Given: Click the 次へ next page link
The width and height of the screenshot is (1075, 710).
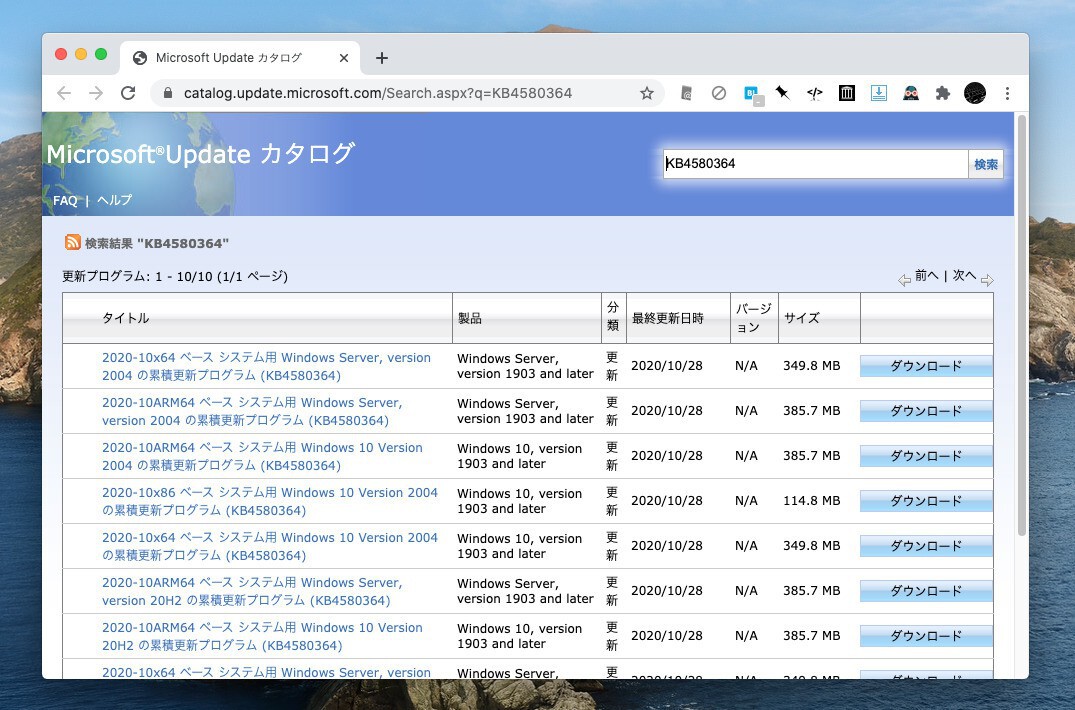Looking at the screenshot, I should 964,276.
